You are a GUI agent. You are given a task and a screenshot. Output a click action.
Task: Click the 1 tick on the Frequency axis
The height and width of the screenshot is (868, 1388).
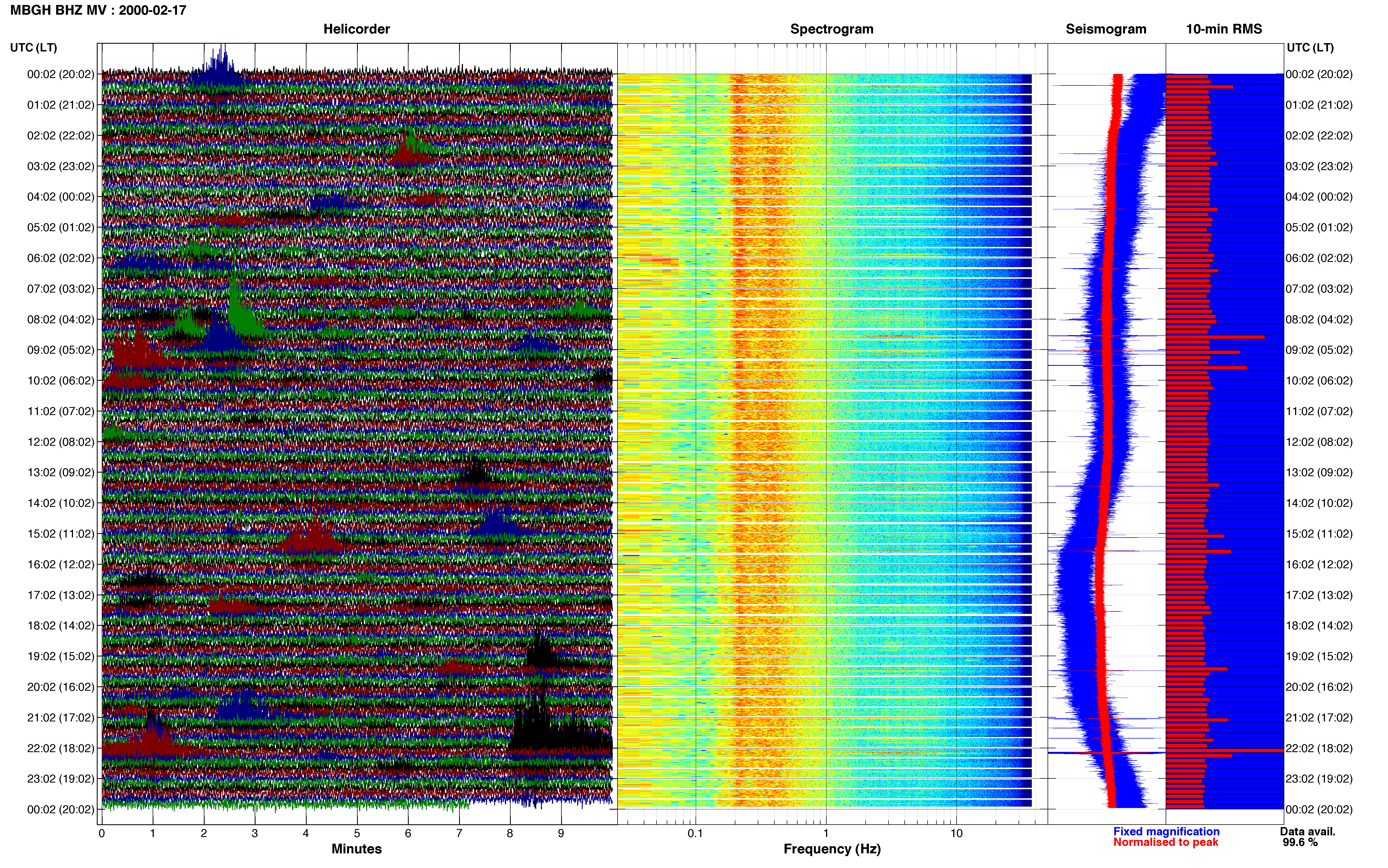826,833
